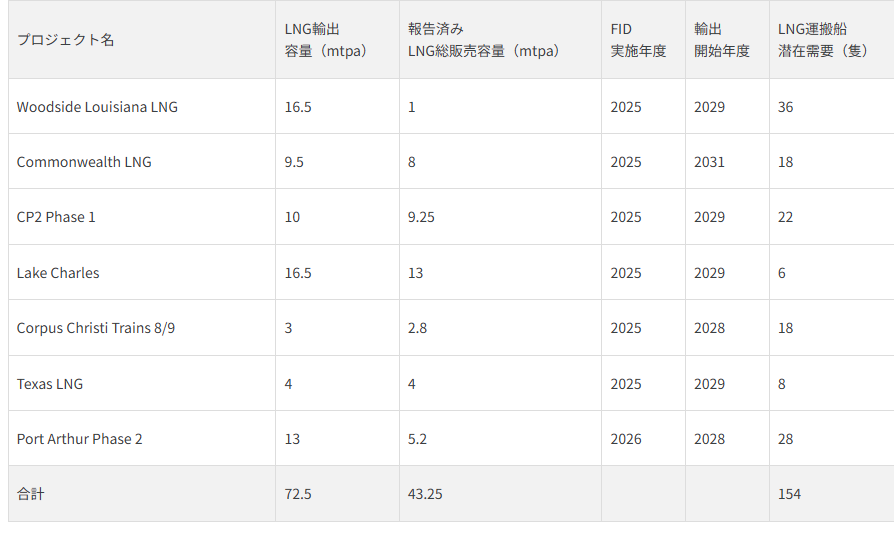Image resolution: width=894 pixels, height=536 pixels.
Task: Select the total vessel demand value 154
Action: point(789,494)
